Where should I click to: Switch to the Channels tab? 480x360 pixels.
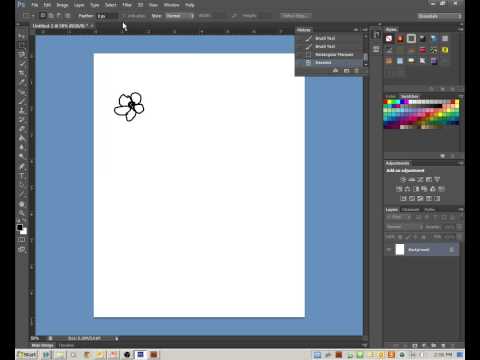pyautogui.click(x=410, y=210)
